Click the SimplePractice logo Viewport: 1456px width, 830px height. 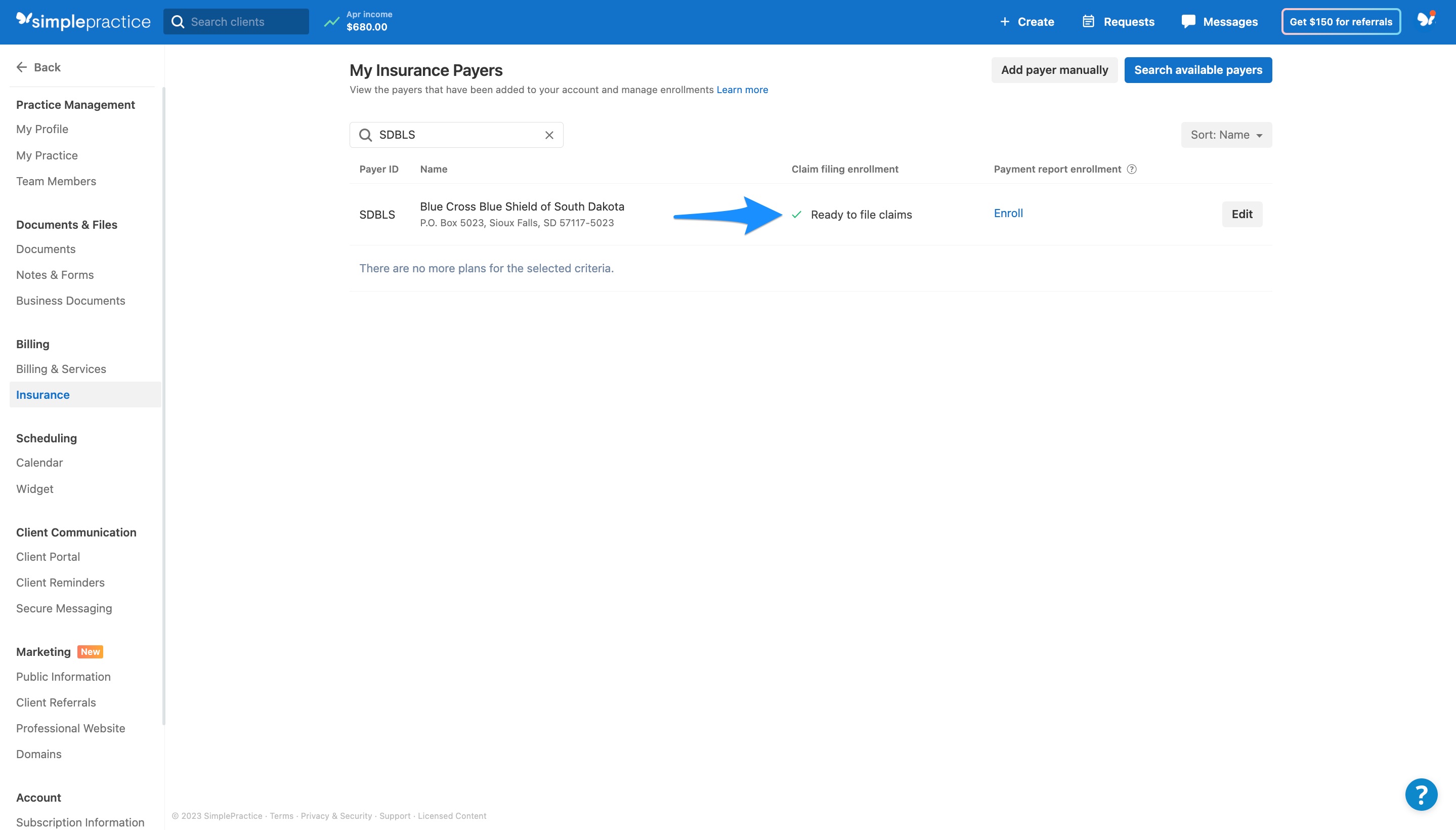click(83, 21)
